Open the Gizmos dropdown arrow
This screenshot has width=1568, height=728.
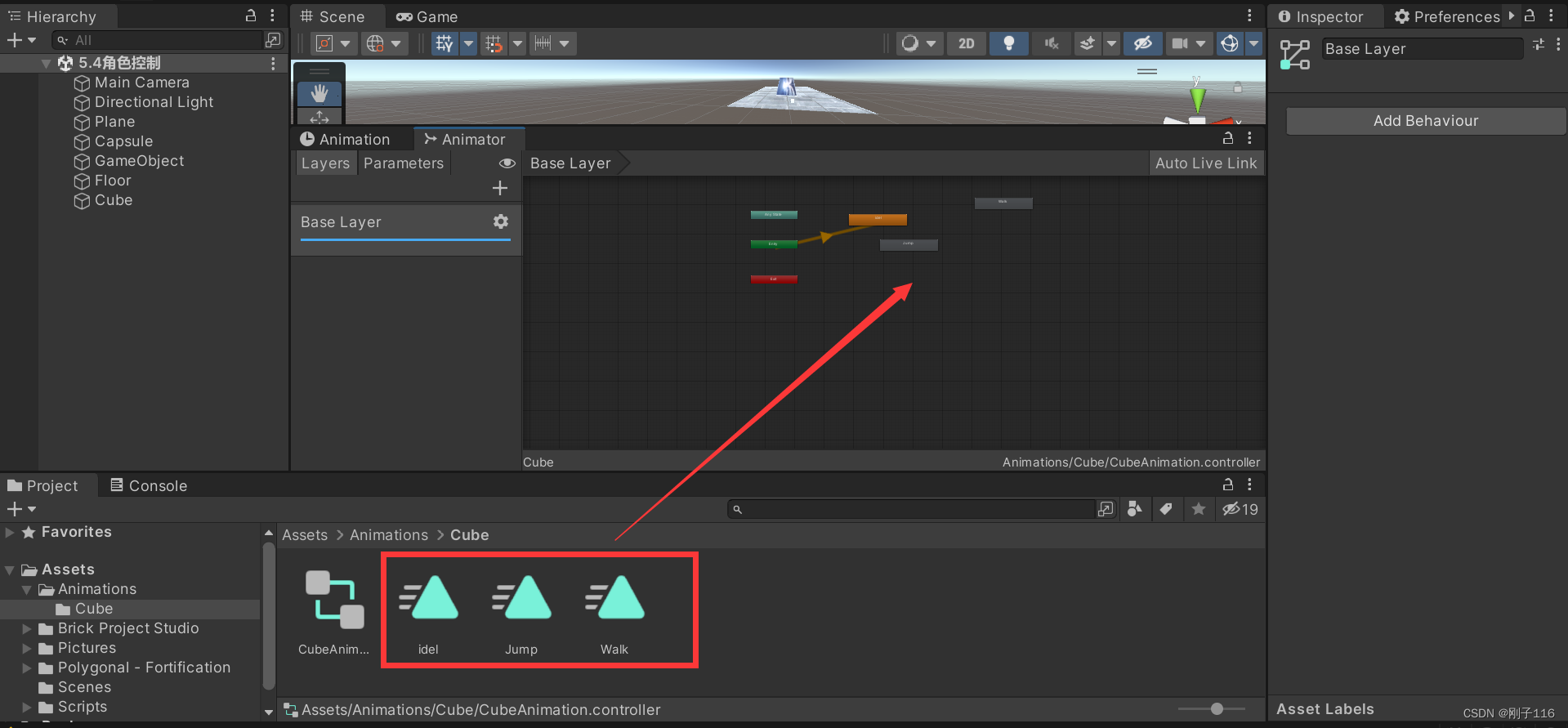pos(1254,43)
